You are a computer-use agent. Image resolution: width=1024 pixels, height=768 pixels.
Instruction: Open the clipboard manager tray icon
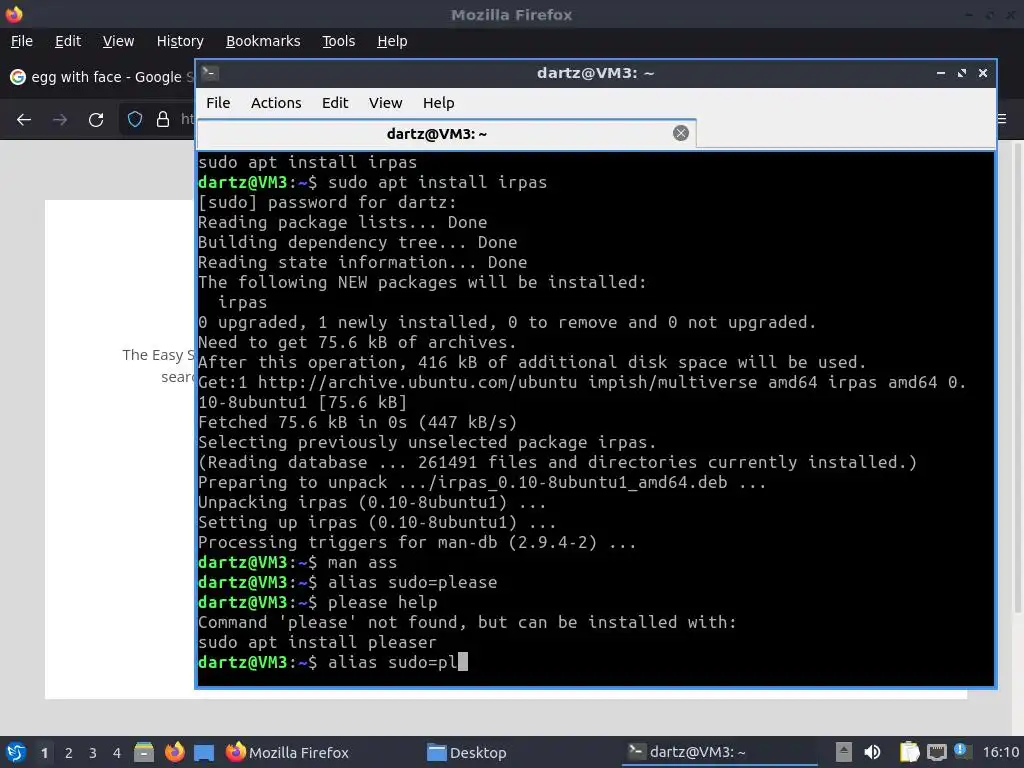(x=909, y=752)
